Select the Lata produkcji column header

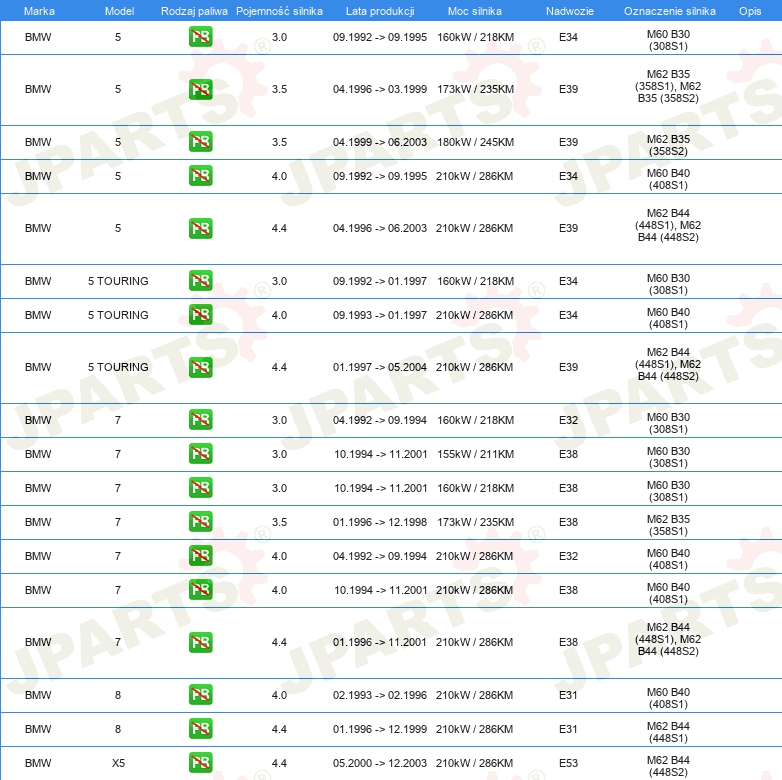point(379,10)
